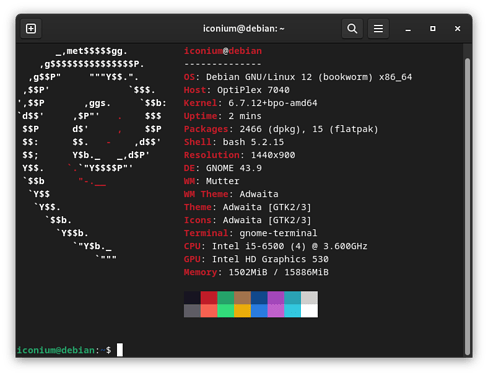
Task: Click the dark blue block in top row
Action: tap(259, 298)
